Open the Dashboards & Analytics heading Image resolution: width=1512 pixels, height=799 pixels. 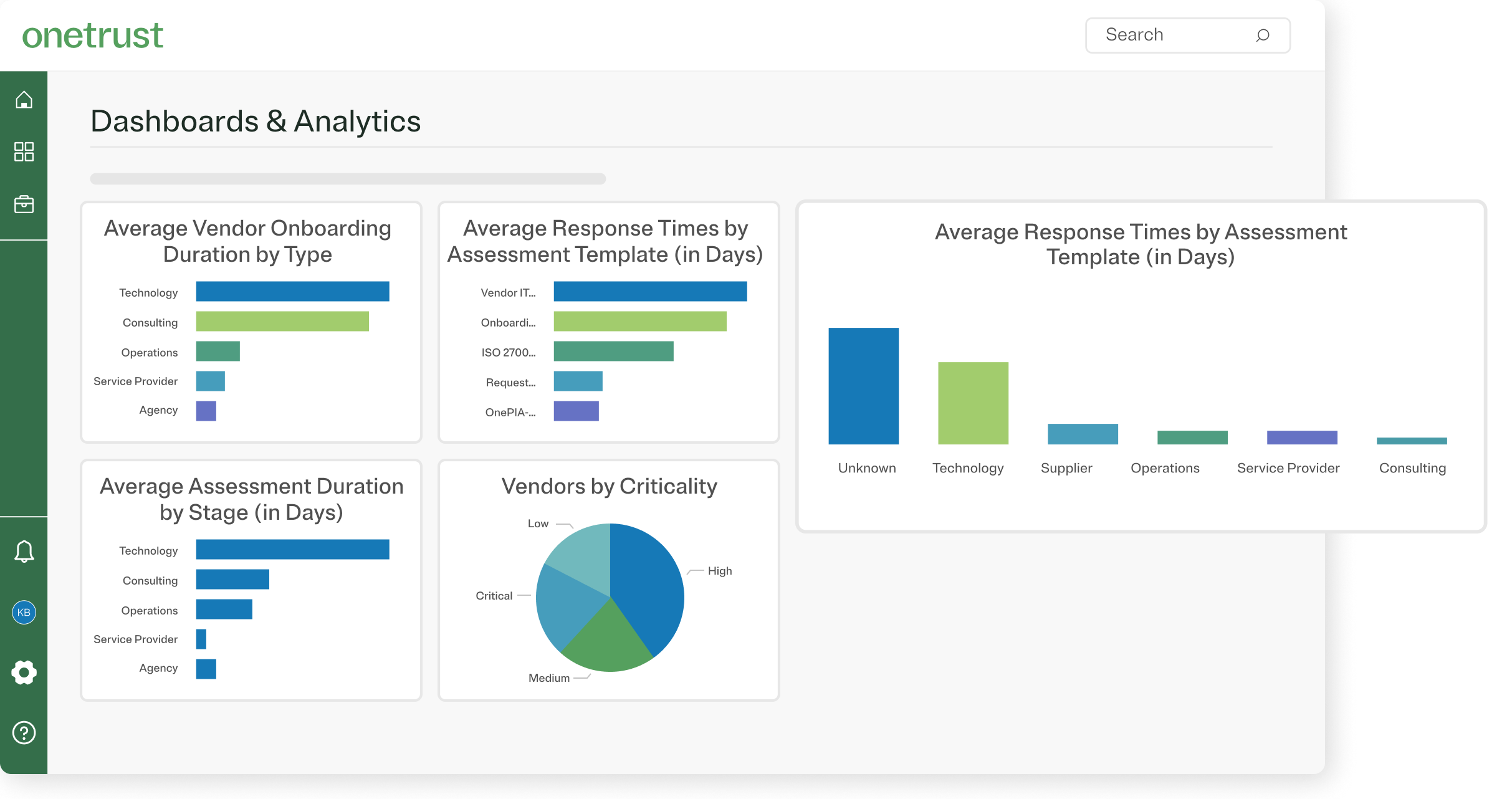click(x=256, y=122)
